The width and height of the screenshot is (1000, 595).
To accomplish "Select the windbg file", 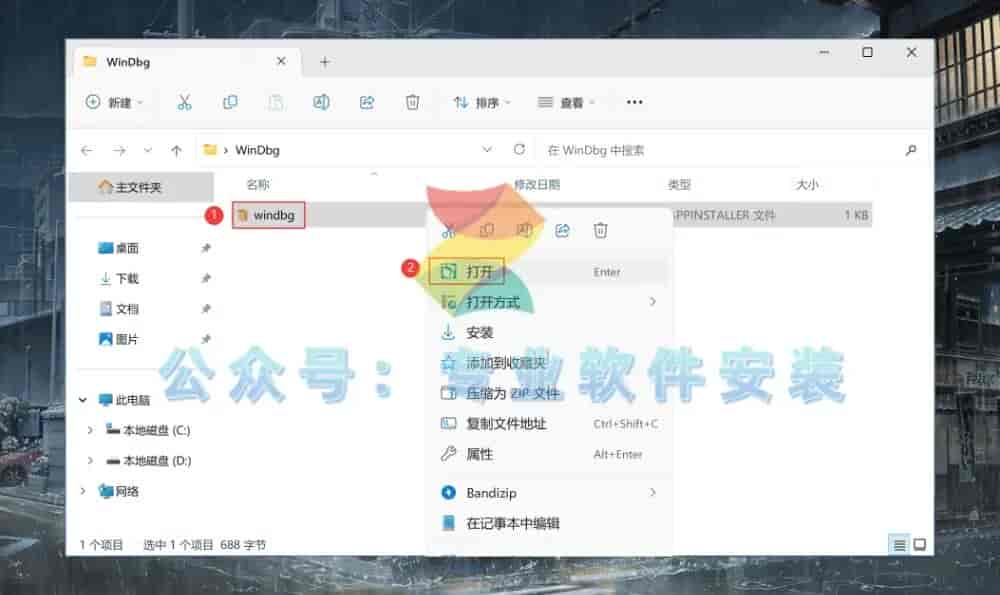I will (x=268, y=215).
